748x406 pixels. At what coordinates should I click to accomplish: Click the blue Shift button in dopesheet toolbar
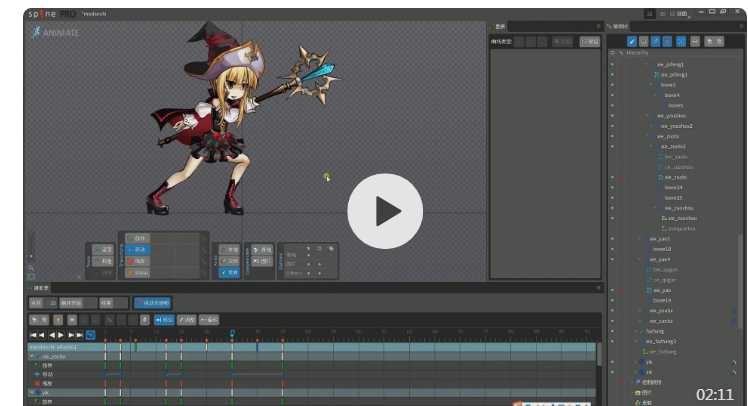[164, 320]
